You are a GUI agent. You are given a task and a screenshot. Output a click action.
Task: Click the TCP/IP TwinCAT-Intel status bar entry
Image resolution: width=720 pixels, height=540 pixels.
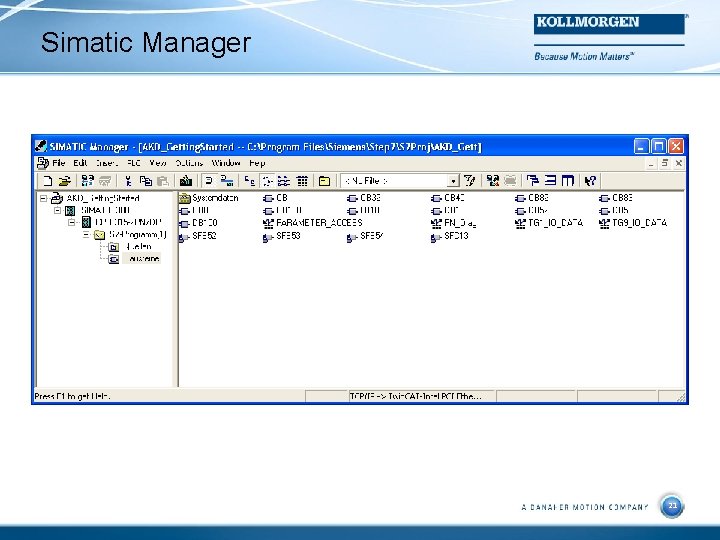click(416, 396)
